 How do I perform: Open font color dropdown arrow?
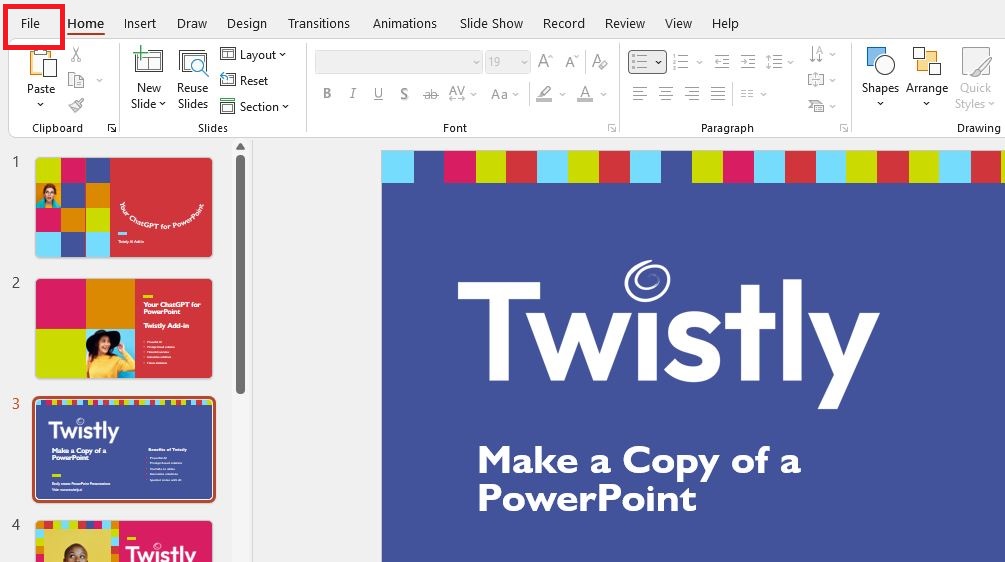(x=603, y=94)
